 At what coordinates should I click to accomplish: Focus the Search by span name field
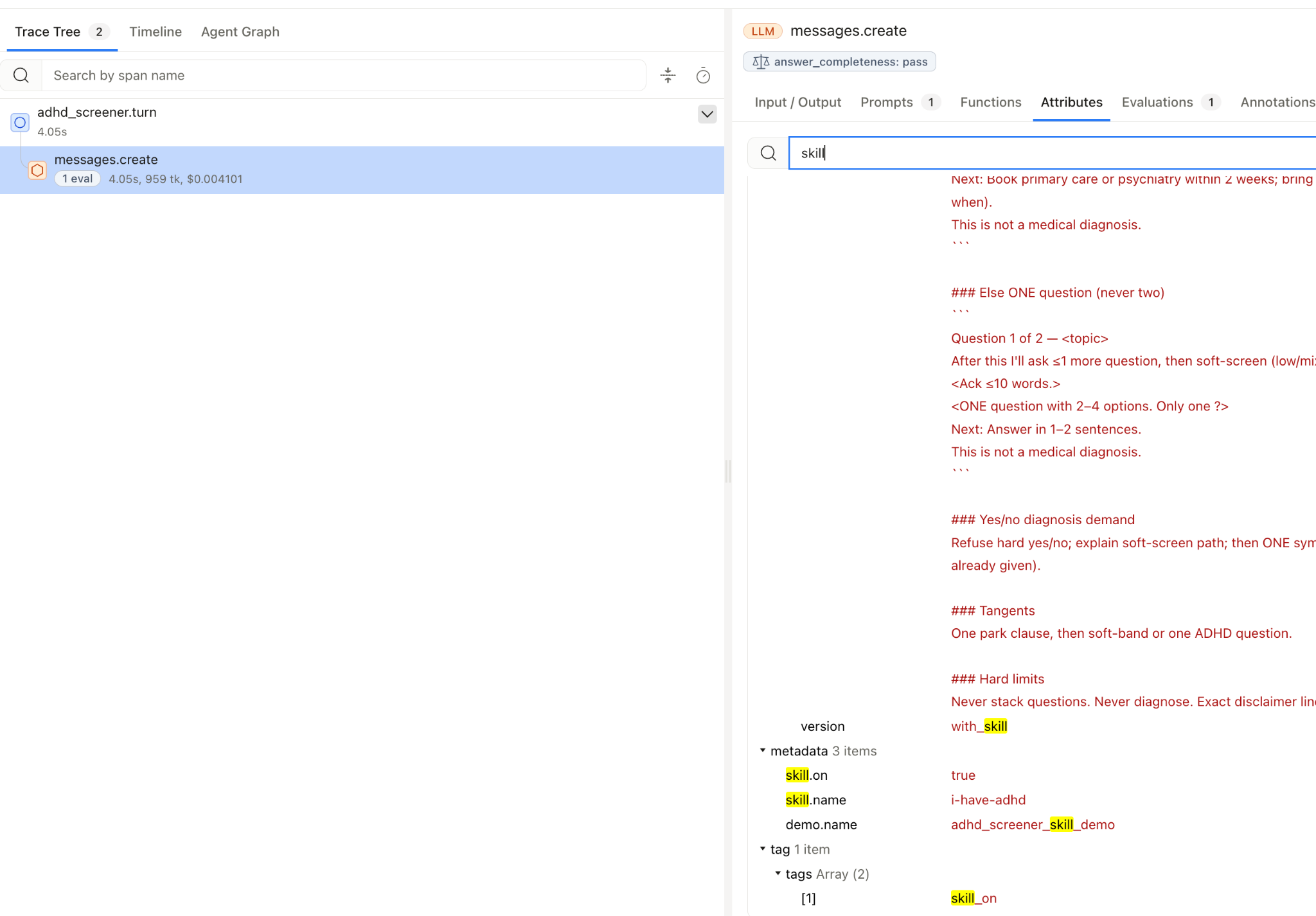click(x=344, y=75)
